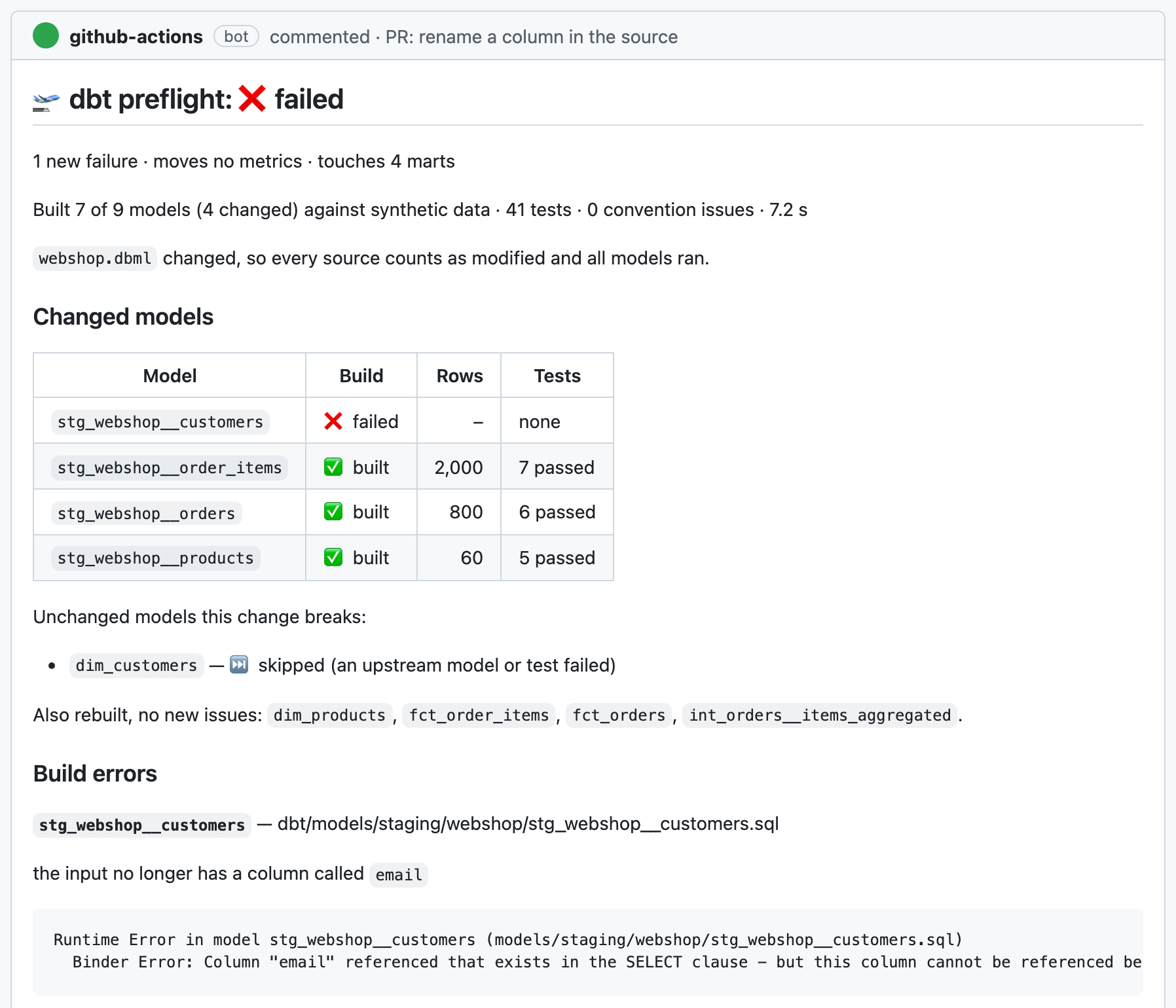Image resolution: width=1176 pixels, height=1008 pixels.
Task: Click the red X beside 'failed' heading
Action: click(x=252, y=99)
